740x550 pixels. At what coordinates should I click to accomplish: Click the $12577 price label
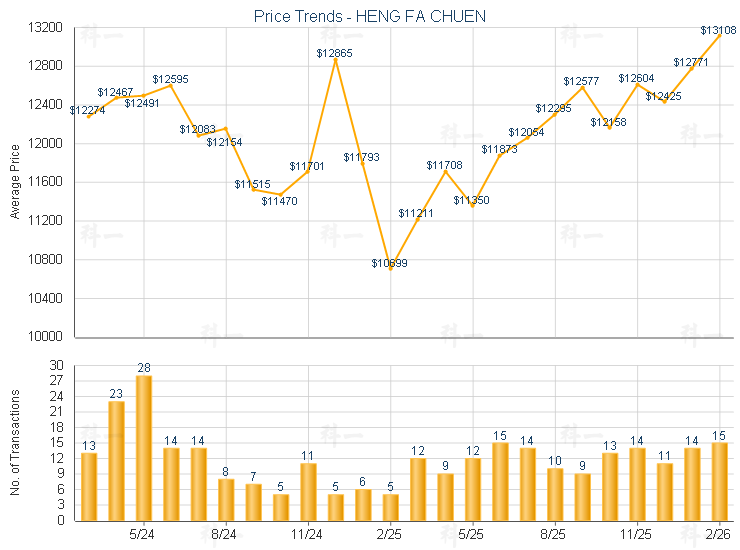pos(581,81)
